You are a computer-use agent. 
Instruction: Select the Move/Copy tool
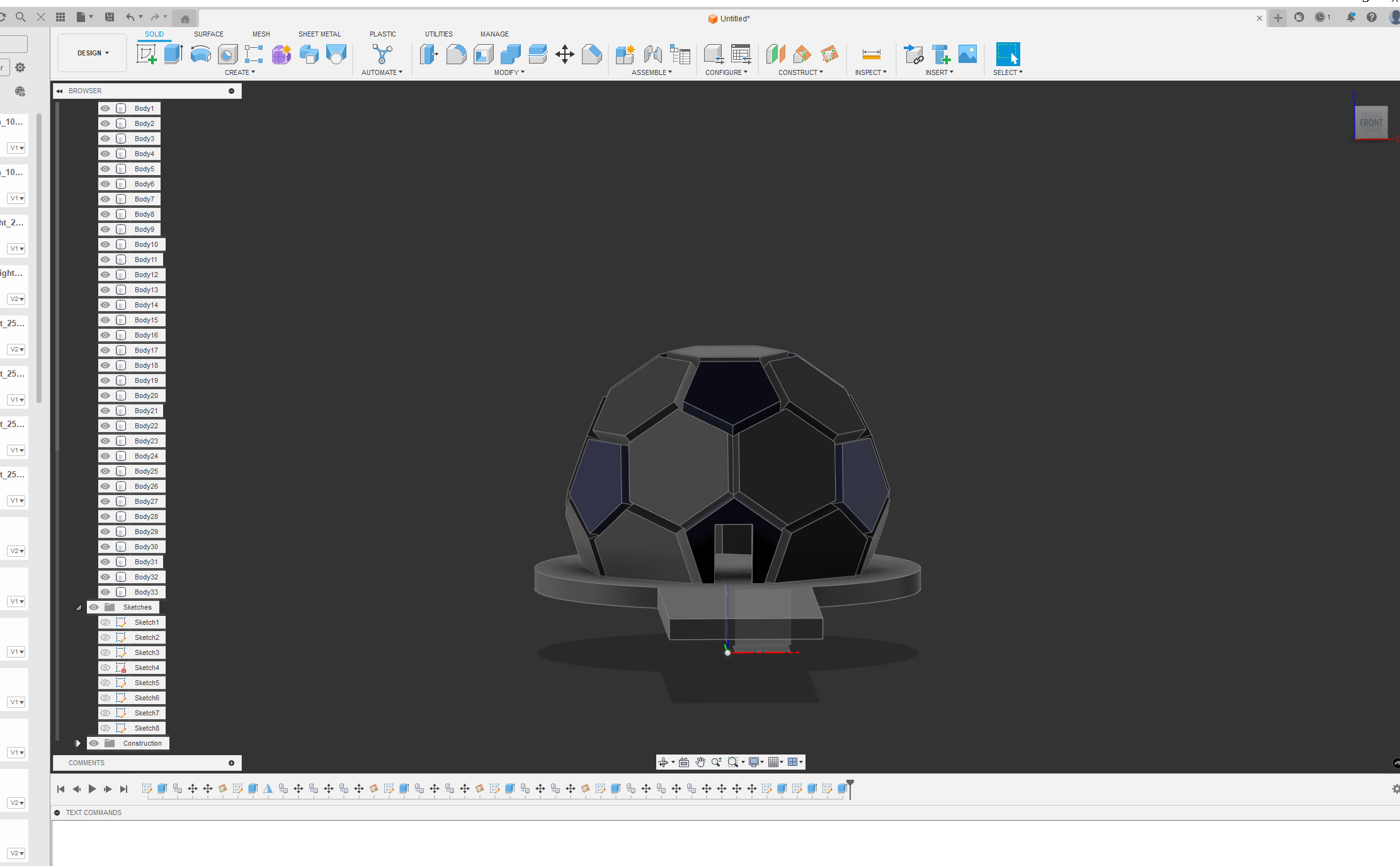(x=565, y=54)
